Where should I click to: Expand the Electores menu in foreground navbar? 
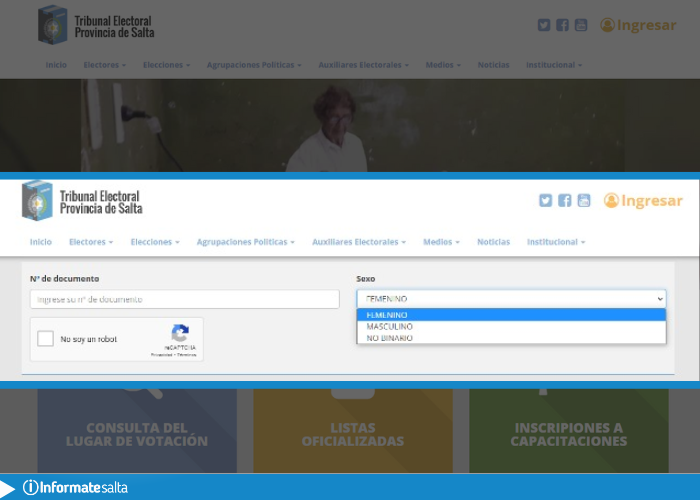91,242
